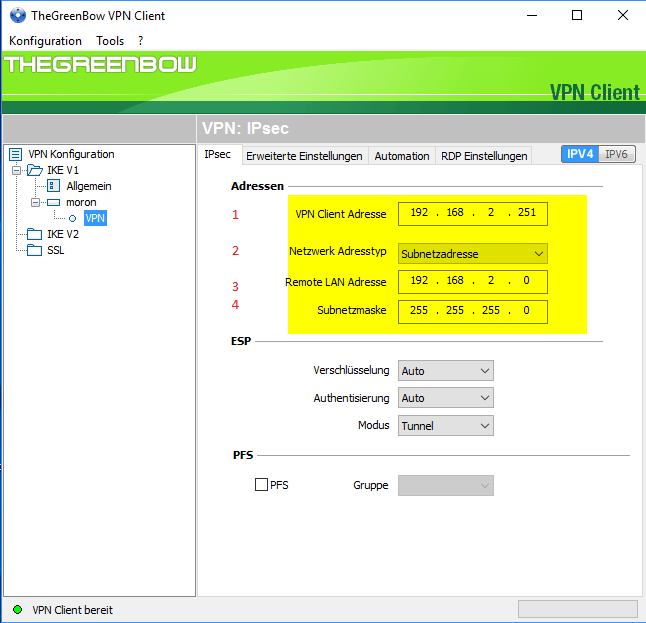This screenshot has height=623, width=646.
Task: Click the Subnetzmaske field
Action: pyautogui.click(x=473, y=312)
